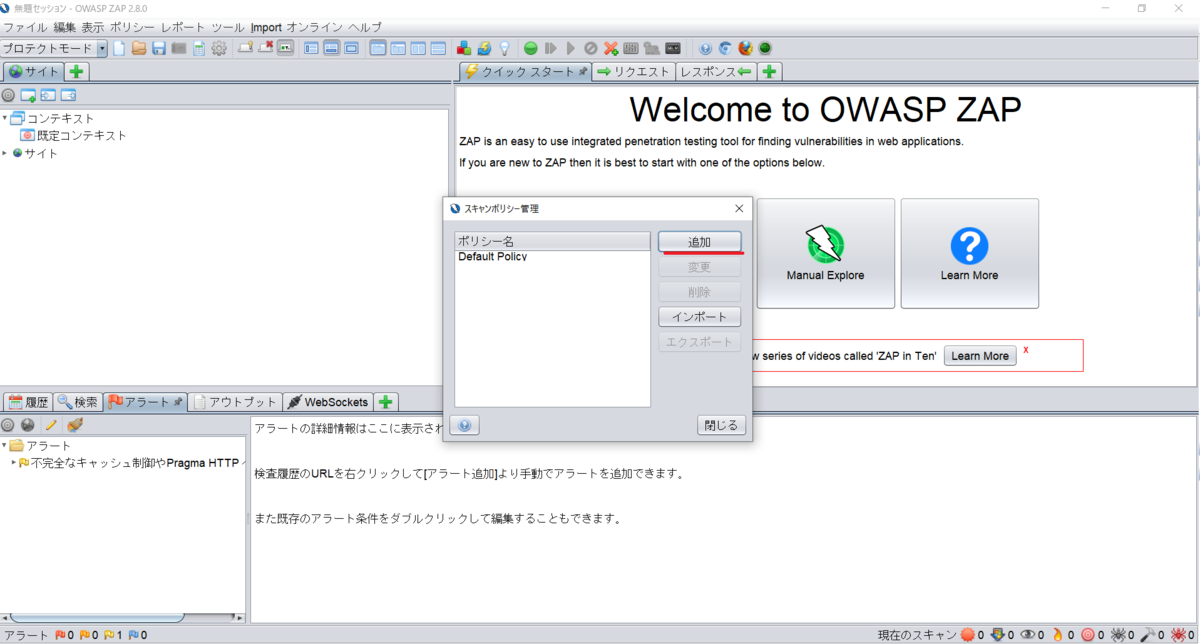Click the blue help icon in main toolbar
The image size is (1200, 644).
[x=705, y=48]
